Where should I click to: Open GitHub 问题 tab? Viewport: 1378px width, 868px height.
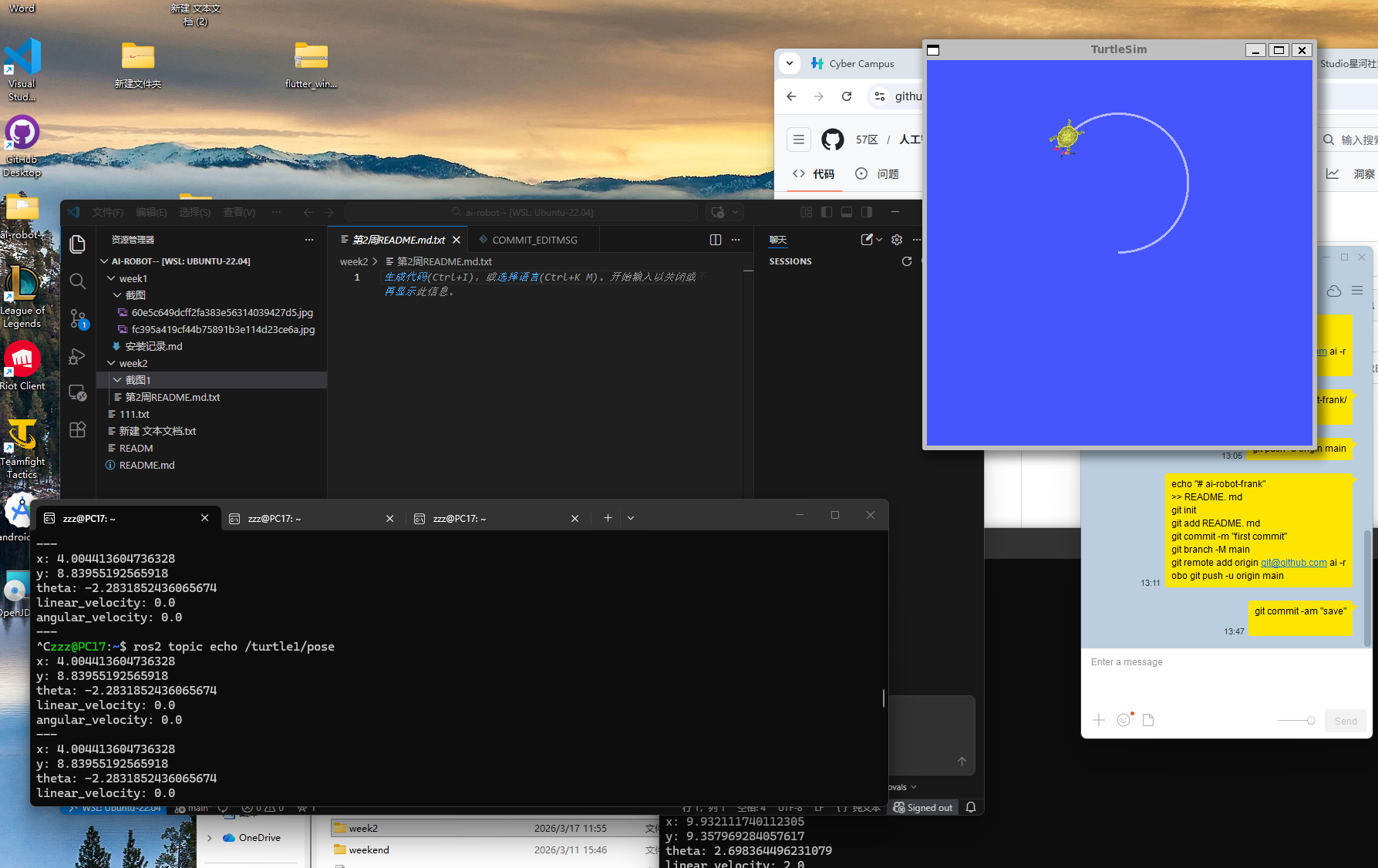click(878, 174)
